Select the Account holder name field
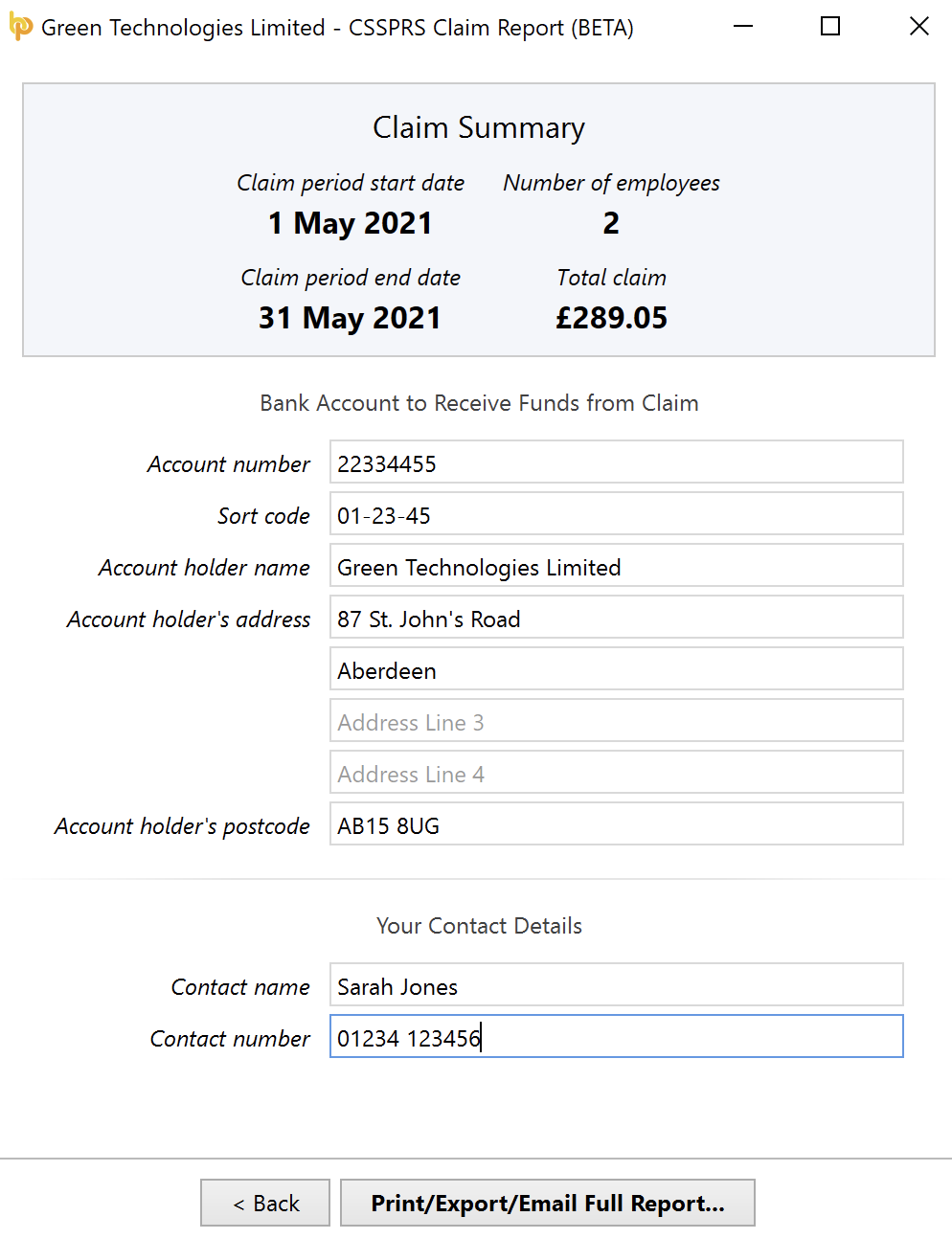Screen dimensions: 952x1239 (x=617, y=566)
